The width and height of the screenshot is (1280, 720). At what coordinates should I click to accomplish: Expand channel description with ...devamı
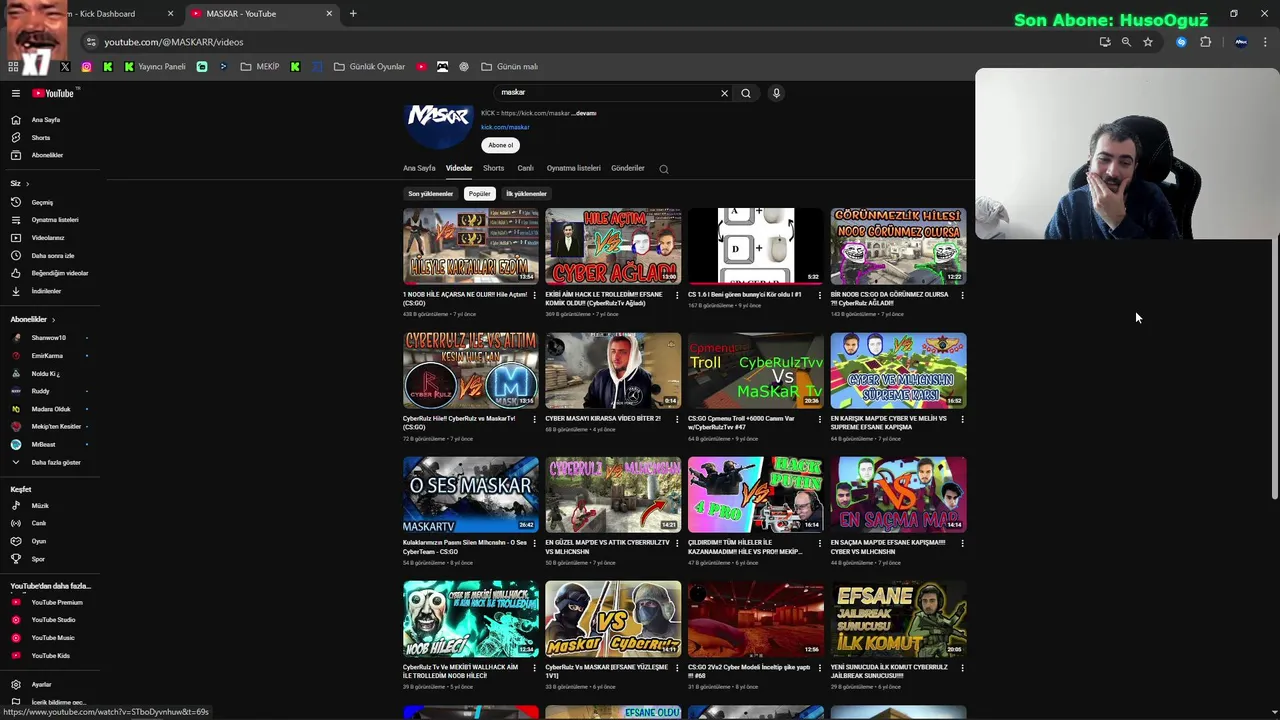point(585,114)
